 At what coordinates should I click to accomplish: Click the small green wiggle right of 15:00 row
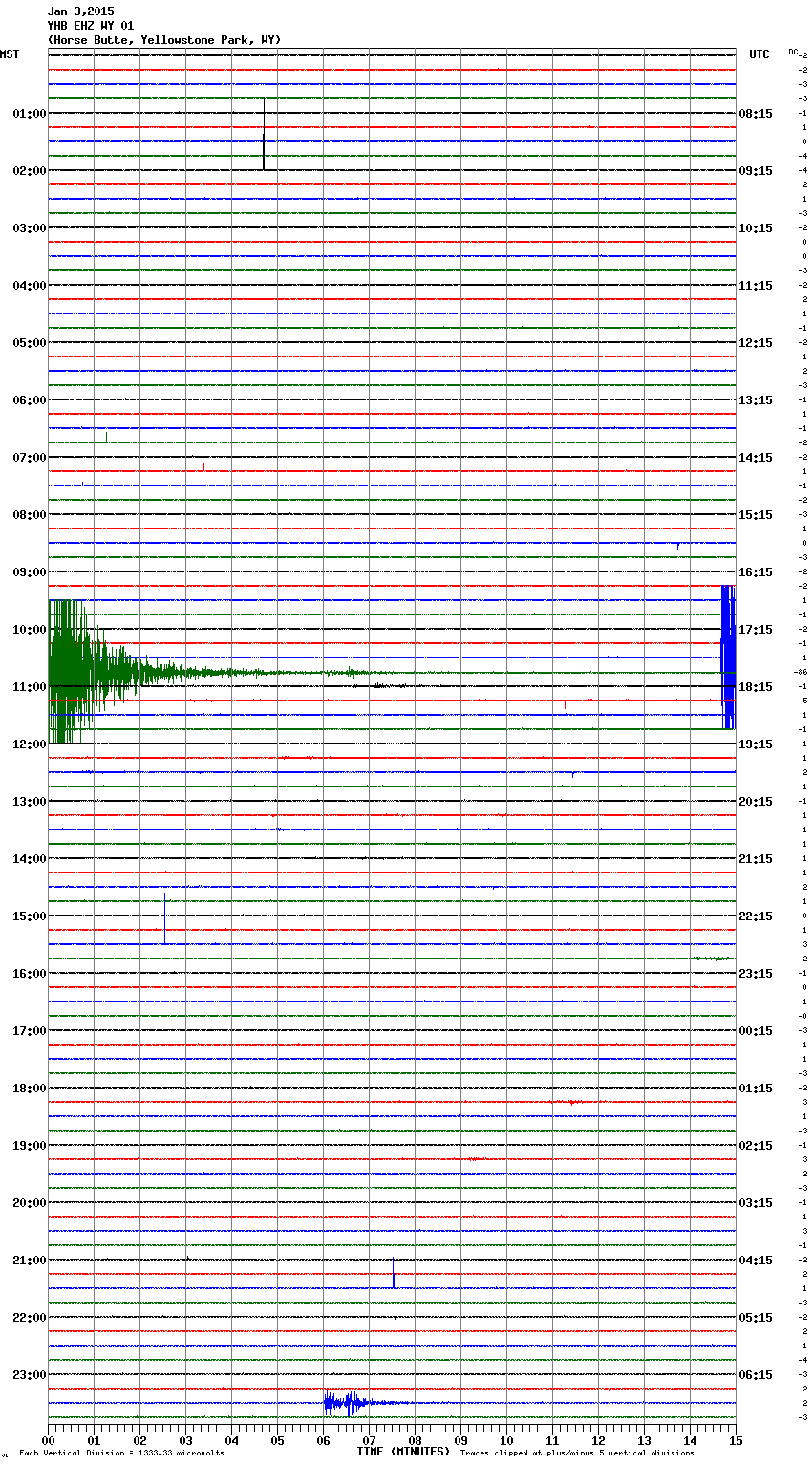pos(711,958)
